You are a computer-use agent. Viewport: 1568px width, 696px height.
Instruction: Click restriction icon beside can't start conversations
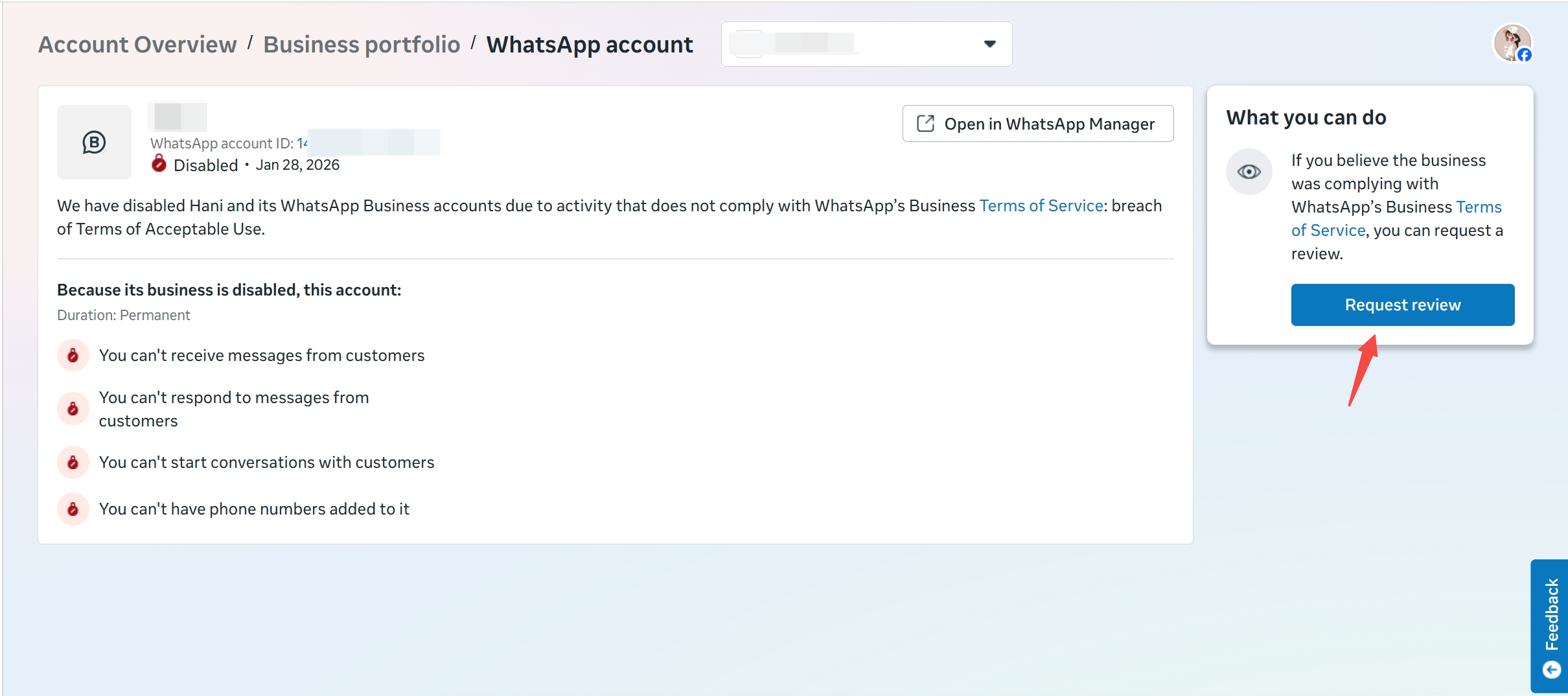point(73,462)
